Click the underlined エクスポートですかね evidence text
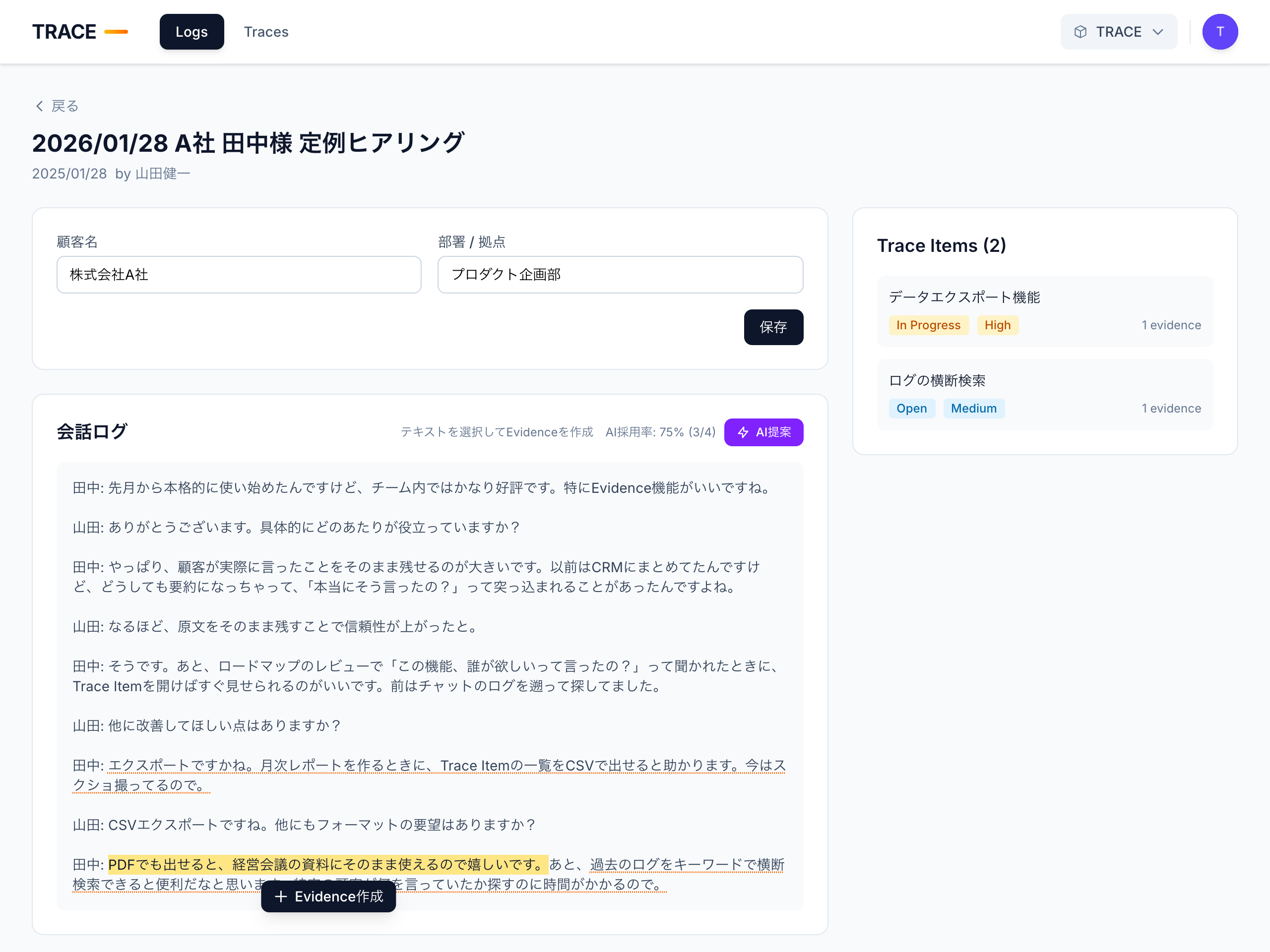The width and height of the screenshot is (1270, 952). (x=429, y=775)
